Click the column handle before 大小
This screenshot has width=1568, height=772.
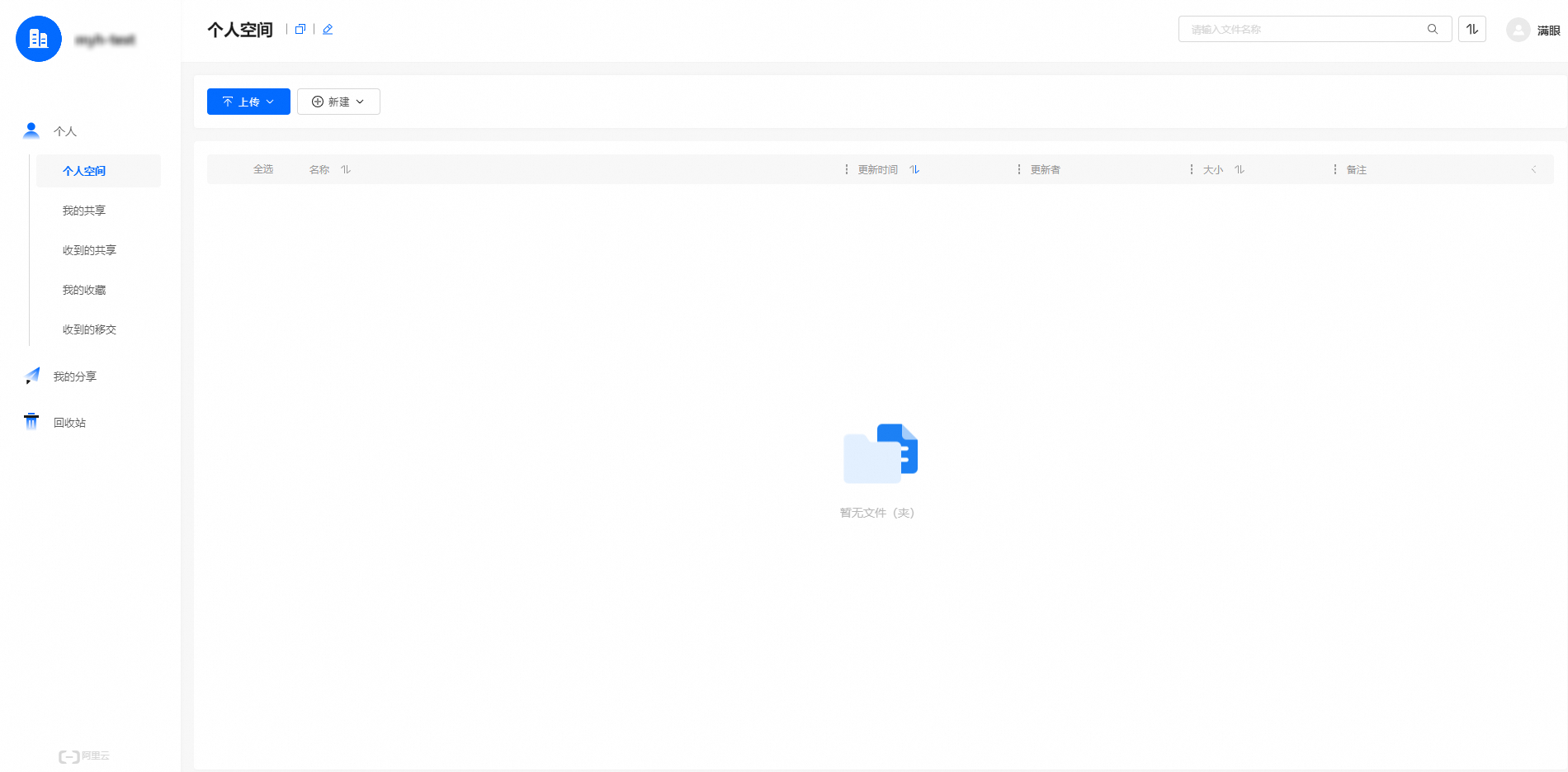[x=1192, y=169]
